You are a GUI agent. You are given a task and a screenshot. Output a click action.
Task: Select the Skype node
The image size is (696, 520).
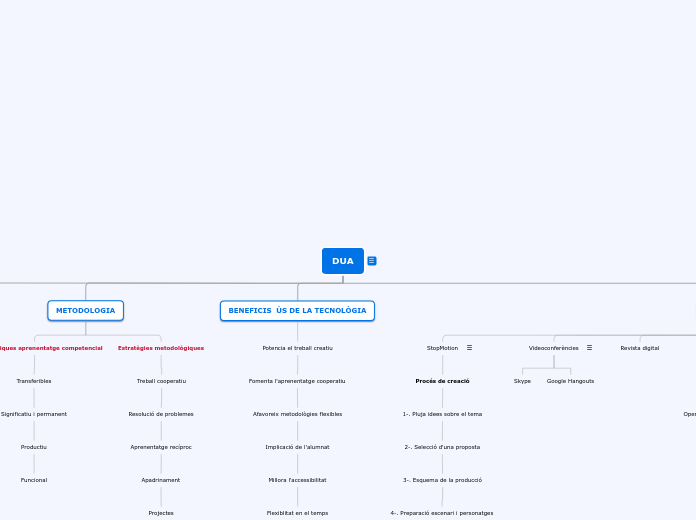coord(522,381)
